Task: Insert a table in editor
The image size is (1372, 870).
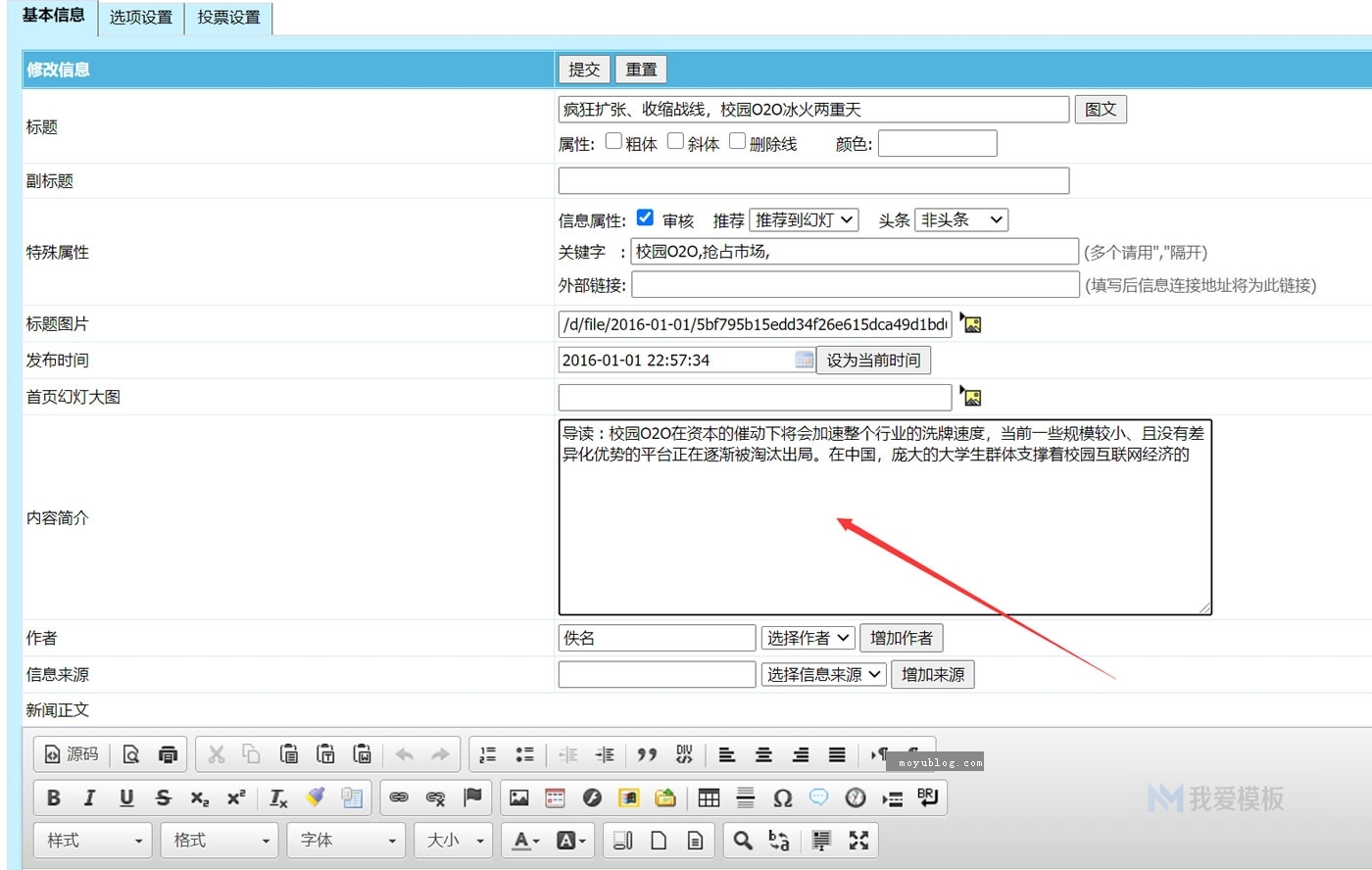Action: [x=710, y=797]
